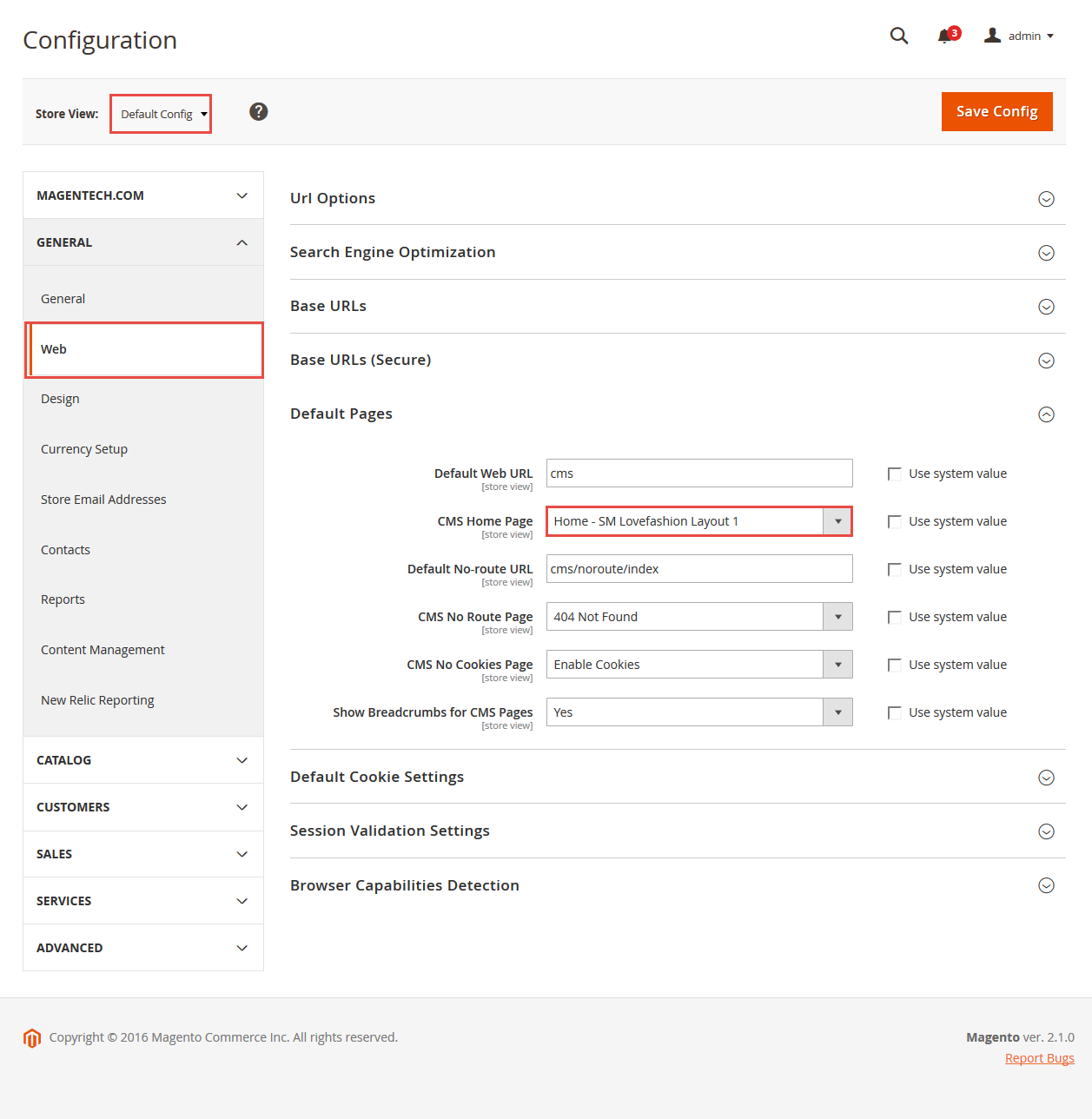The width and height of the screenshot is (1092, 1119).
Task: Click the Save Config button
Action: 996,111
